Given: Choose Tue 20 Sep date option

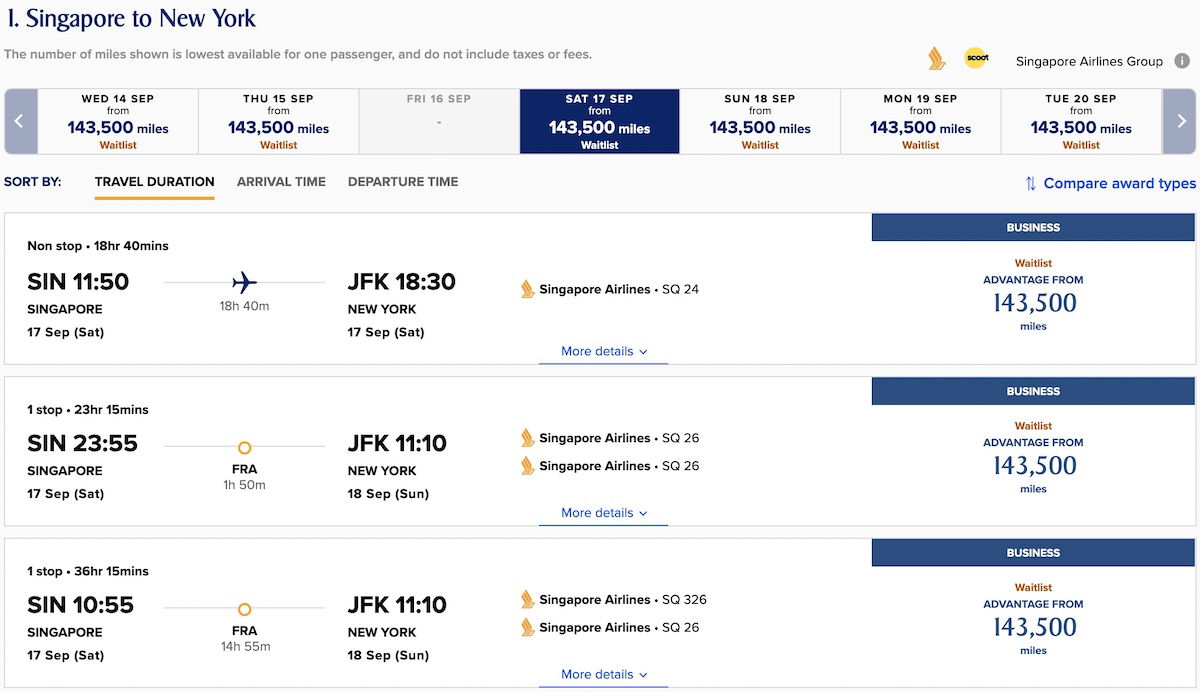Looking at the screenshot, I should pyautogui.click(x=1081, y=121).
